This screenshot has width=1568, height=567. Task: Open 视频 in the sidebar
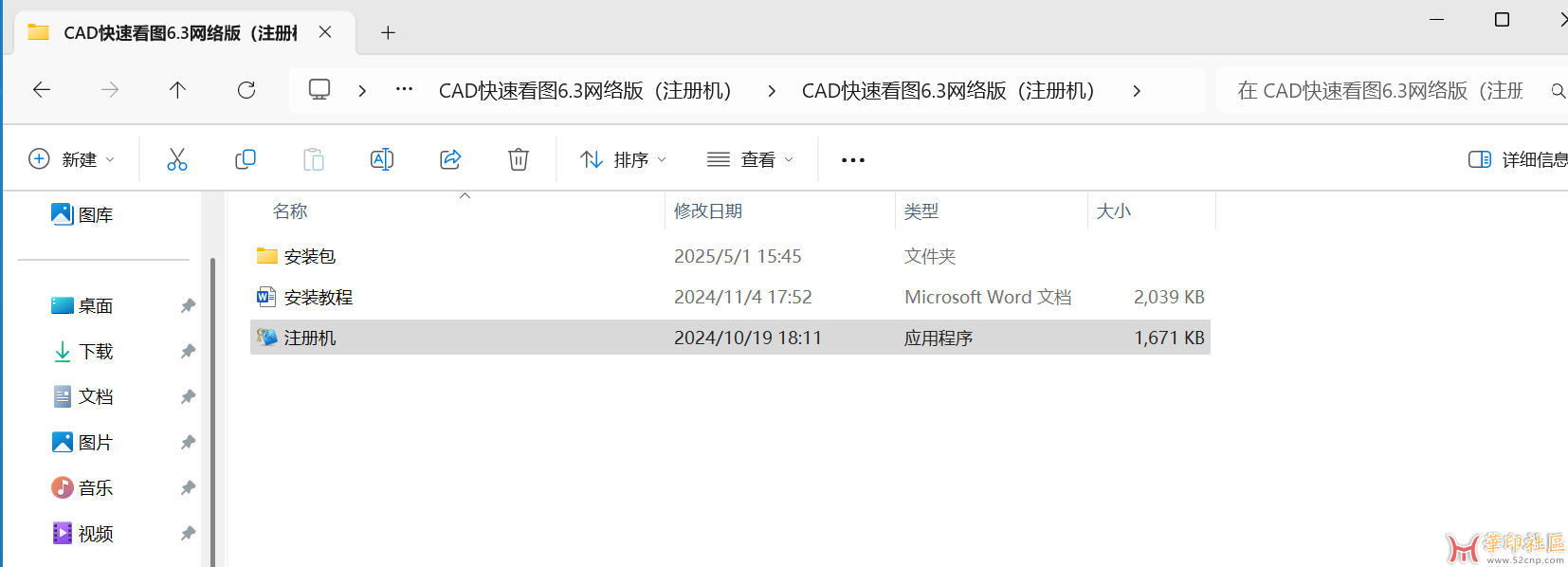82,533
